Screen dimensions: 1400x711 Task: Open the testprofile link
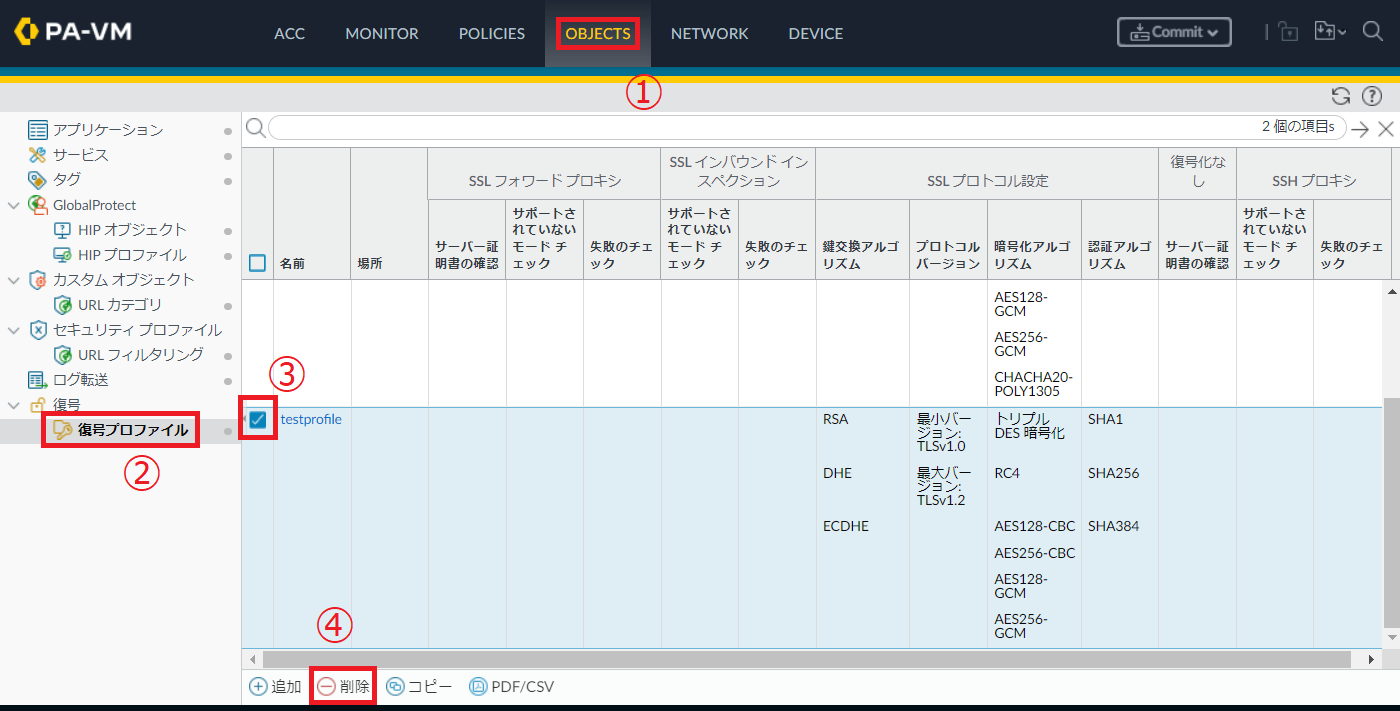[311, 419]
